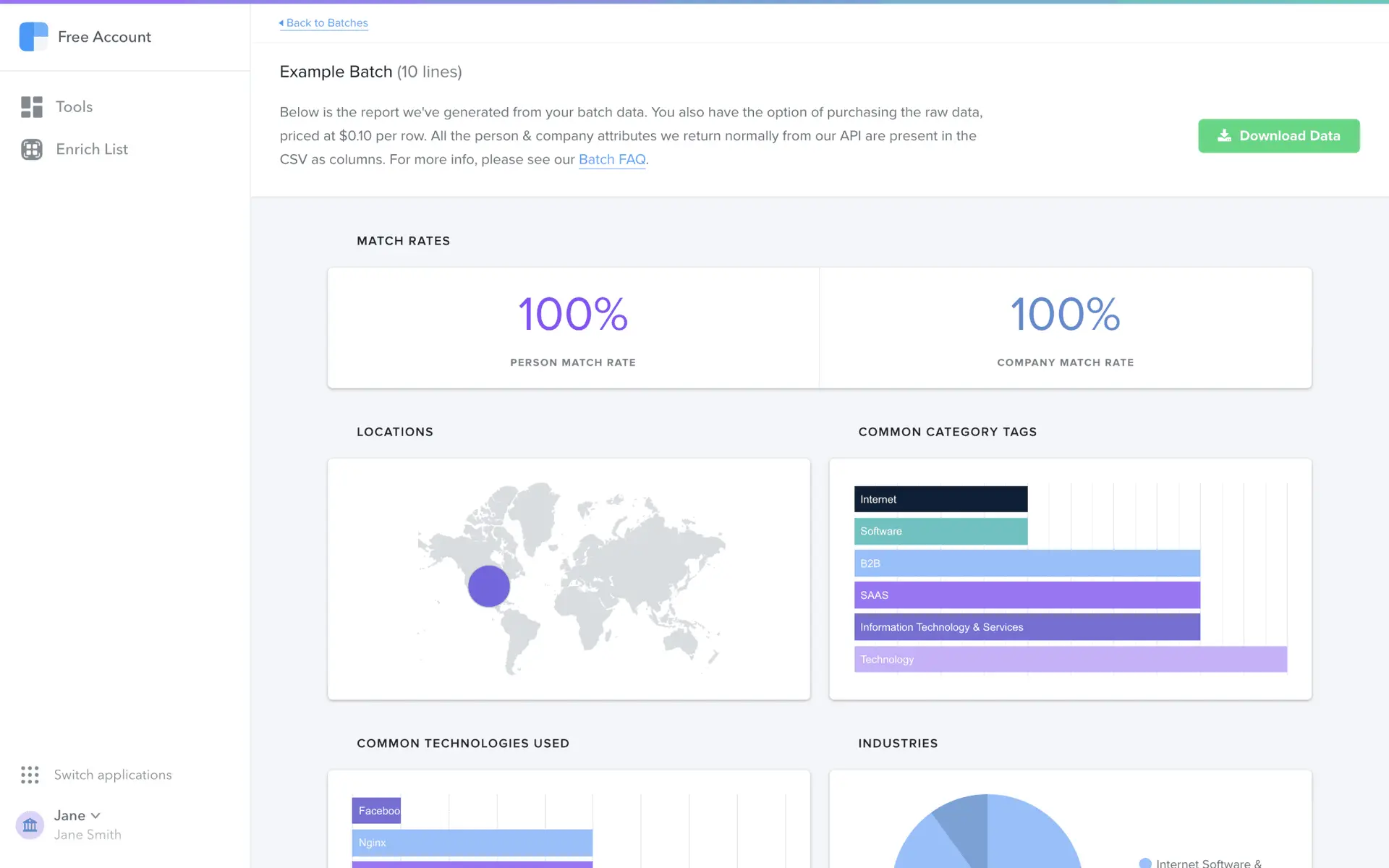Click the Internet category tag bar
Screen dimensions: 1389x868
940,499
